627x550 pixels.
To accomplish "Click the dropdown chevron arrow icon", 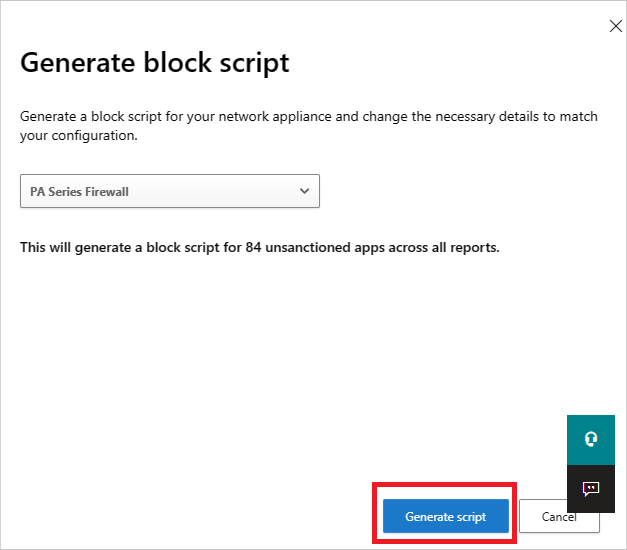I will (304, 191).
